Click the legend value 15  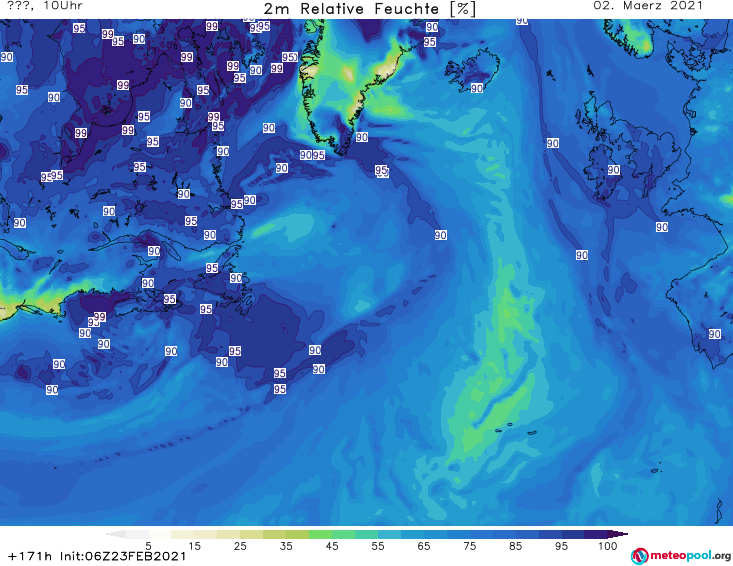pos(194,546)
